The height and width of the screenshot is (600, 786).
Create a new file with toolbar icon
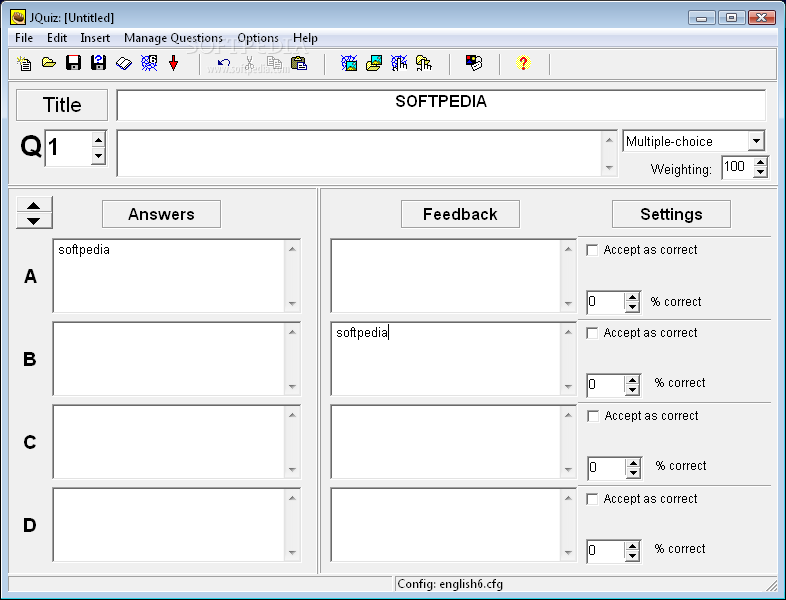[24, 63]
